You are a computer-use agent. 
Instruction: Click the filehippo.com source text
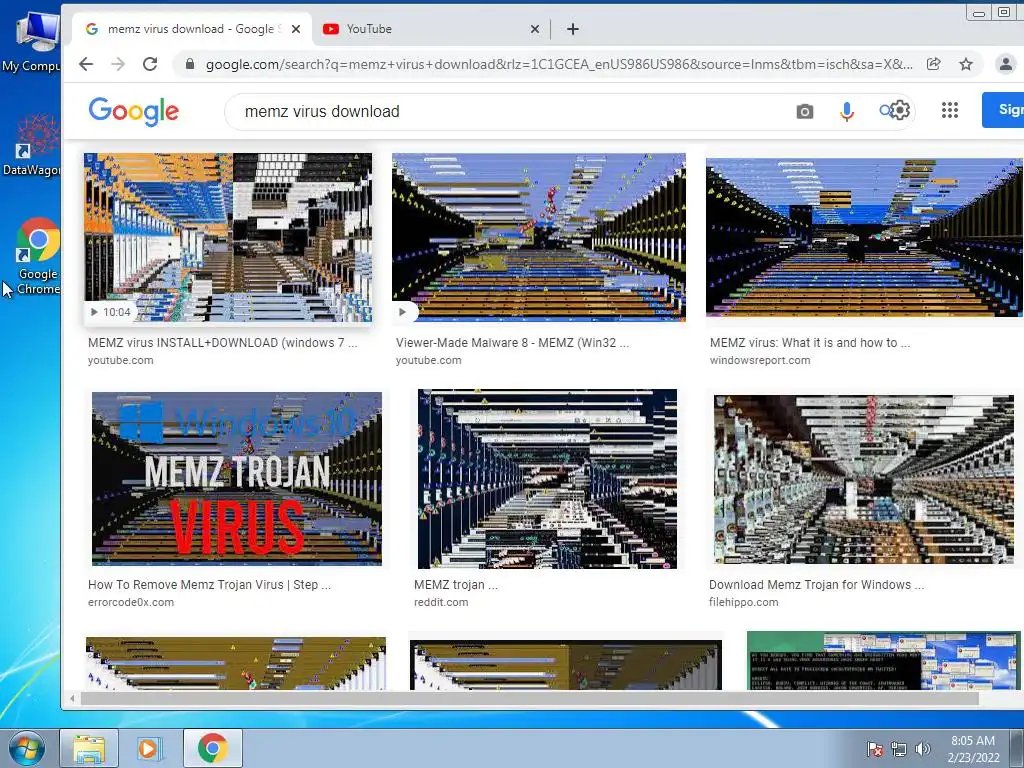click(744, 602)
